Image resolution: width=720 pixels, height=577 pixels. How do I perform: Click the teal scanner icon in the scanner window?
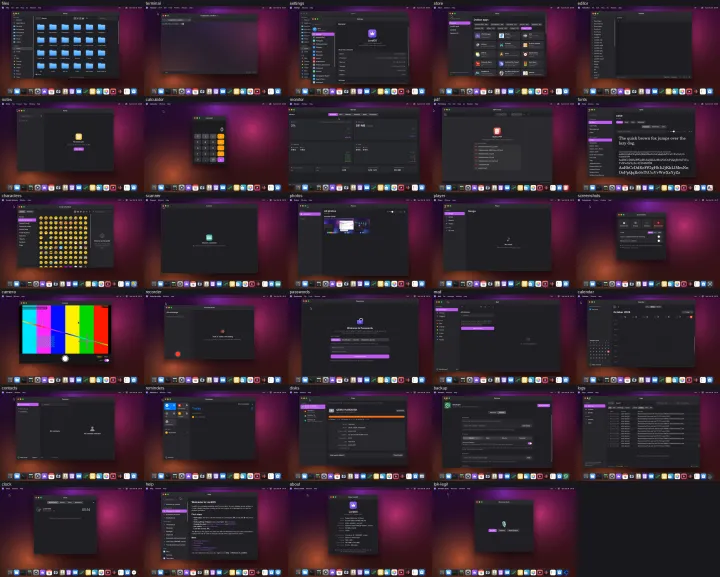pos(209,237)
